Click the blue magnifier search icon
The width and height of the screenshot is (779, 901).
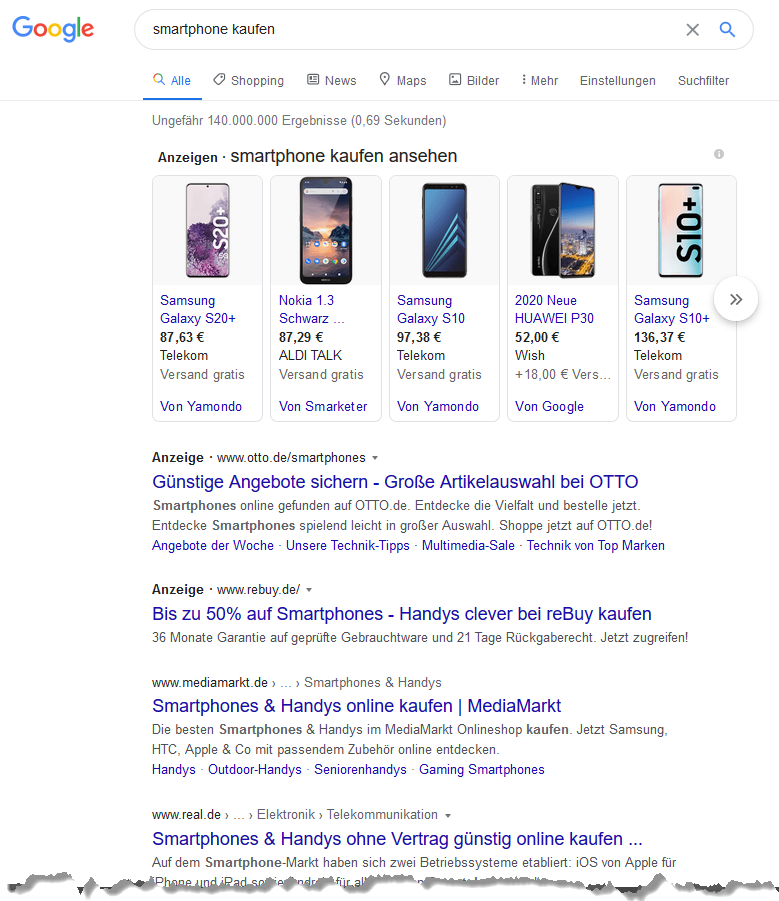[727, 29]
